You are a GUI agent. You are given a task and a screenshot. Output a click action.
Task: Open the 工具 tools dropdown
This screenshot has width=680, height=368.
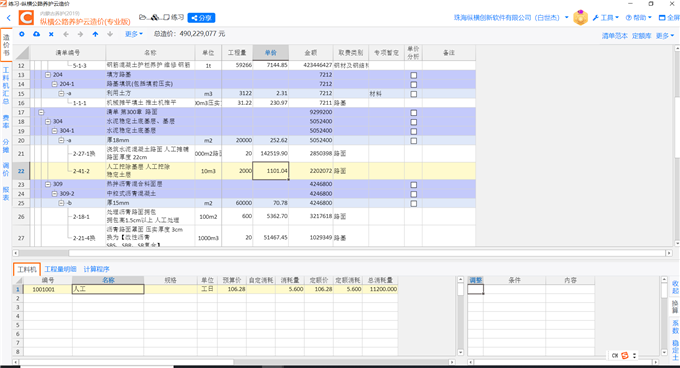point(606,18)
